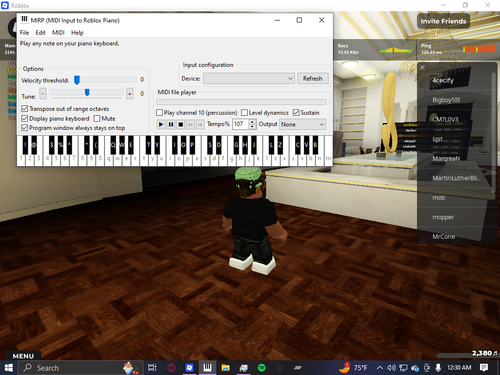
Task: Expand the Output dropdown set to None
Action: [302, 124]
